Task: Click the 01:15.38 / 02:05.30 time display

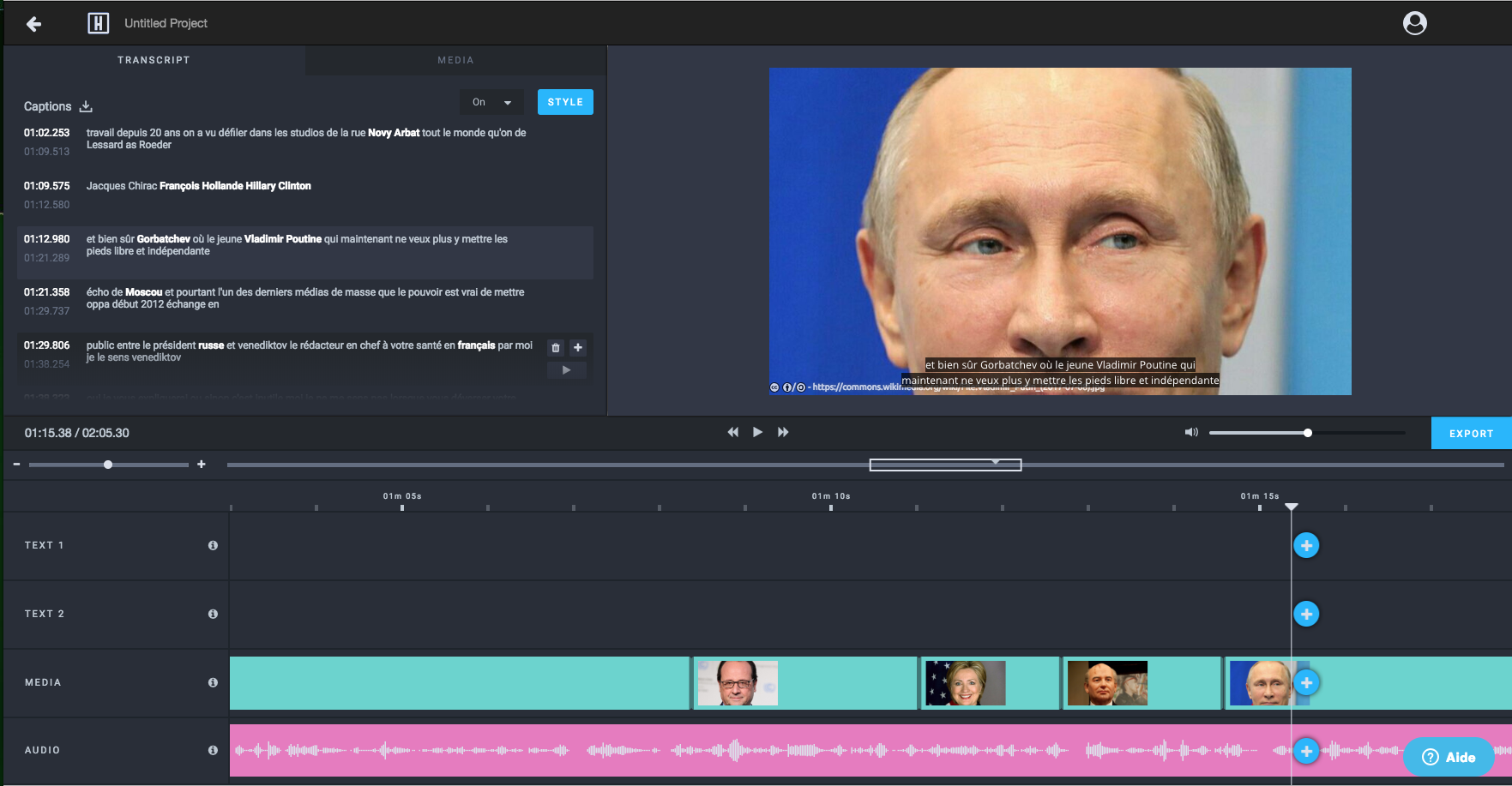Action: coord(76,433)
